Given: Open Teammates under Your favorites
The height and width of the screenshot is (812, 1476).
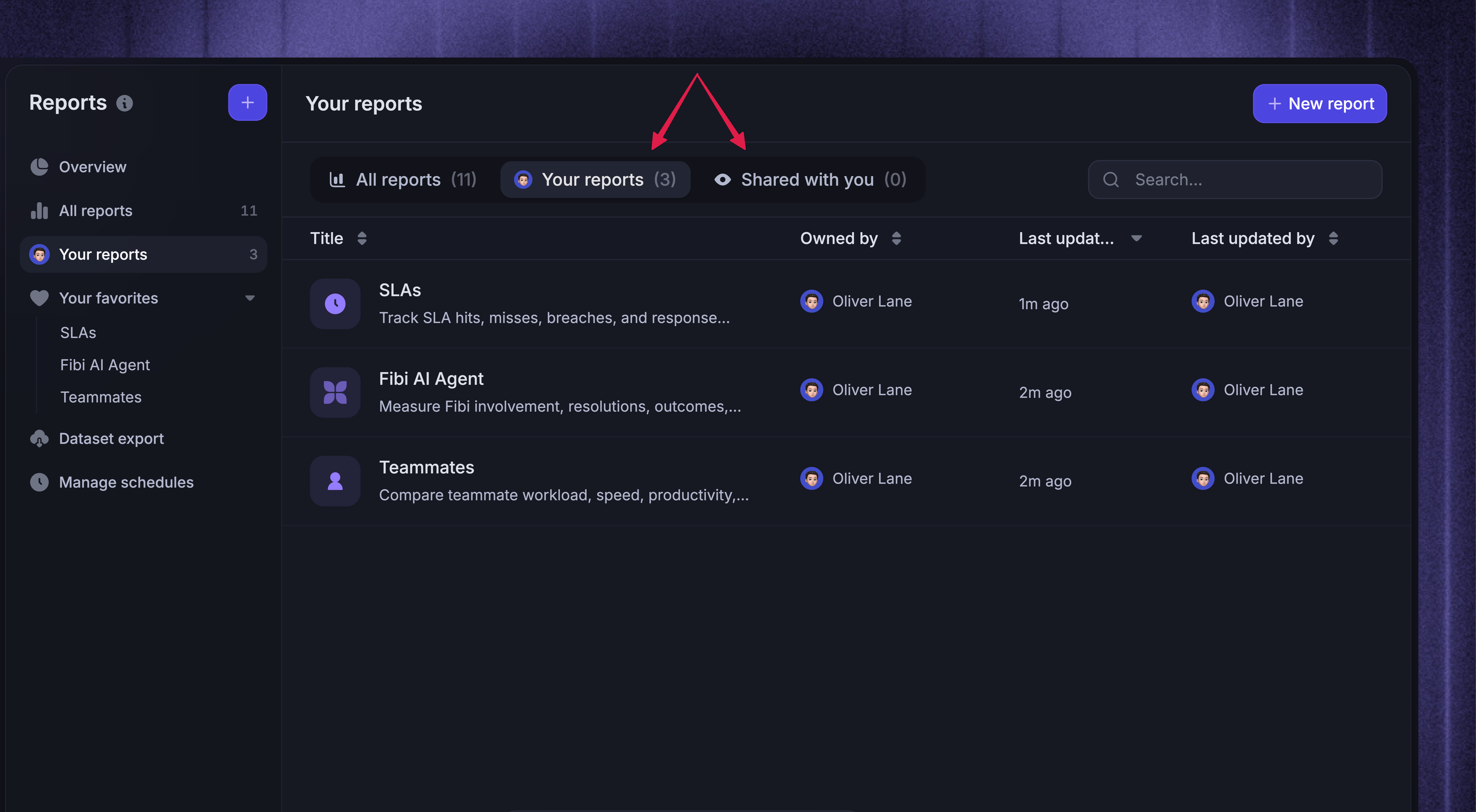Looking at the screenshot, I should (101, 397).
